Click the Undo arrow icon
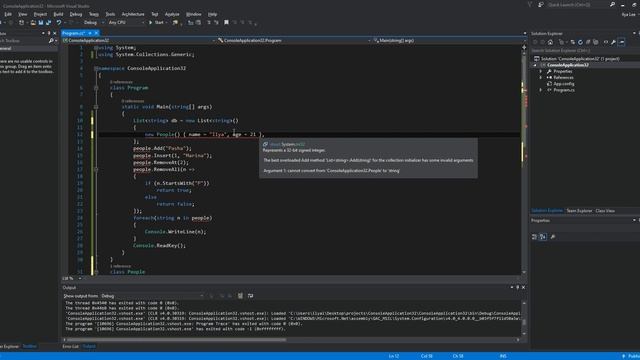This screenshot has width=640, height=360. tap(59, 22)
